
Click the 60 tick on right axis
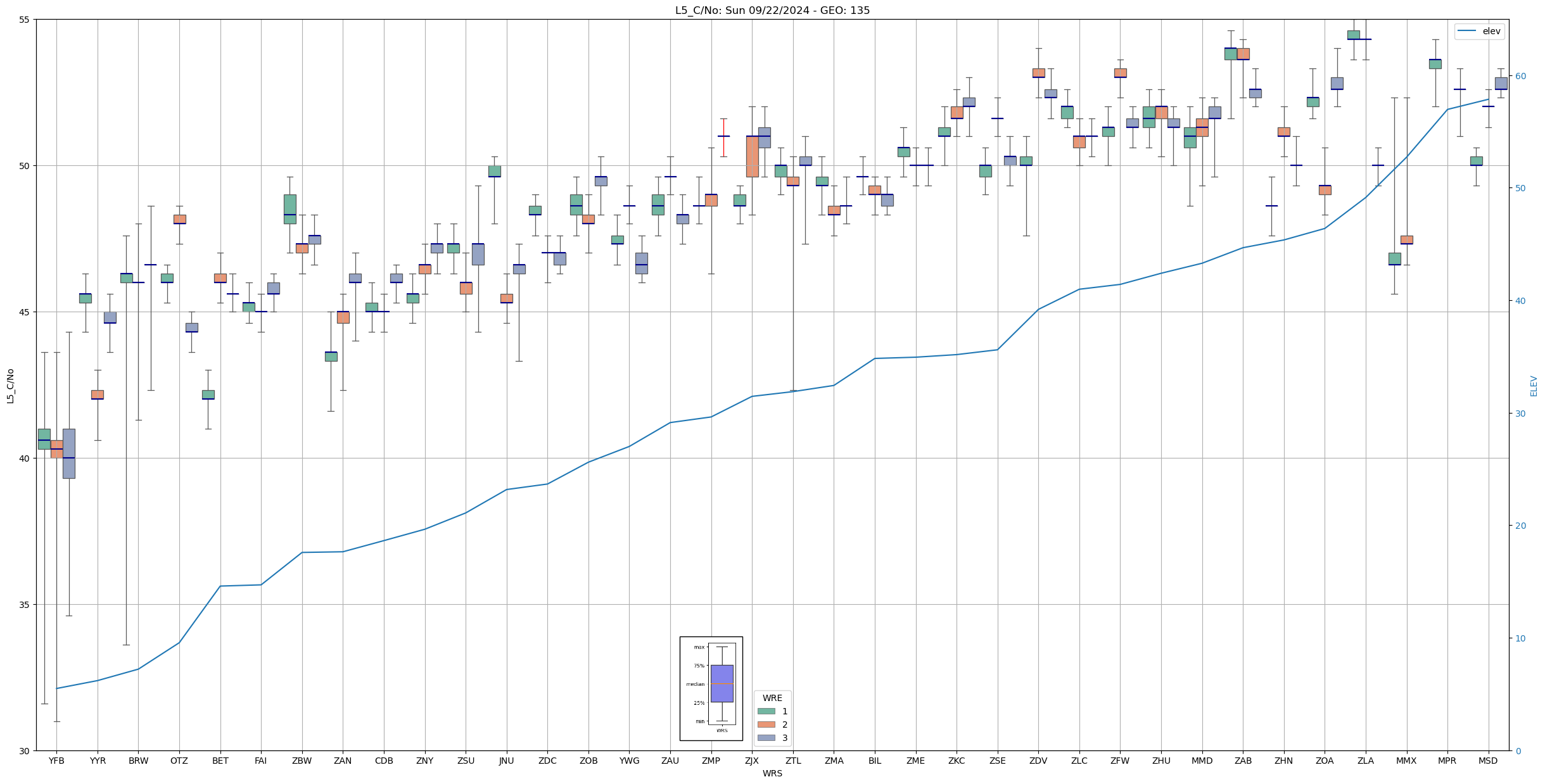pos(1520,76)
